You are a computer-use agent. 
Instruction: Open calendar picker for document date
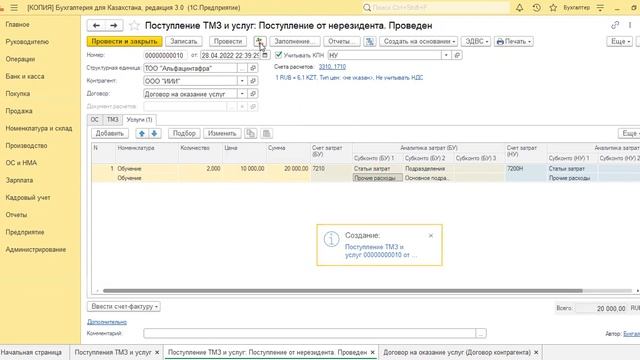pyautogui.click(x=264, y=55)
